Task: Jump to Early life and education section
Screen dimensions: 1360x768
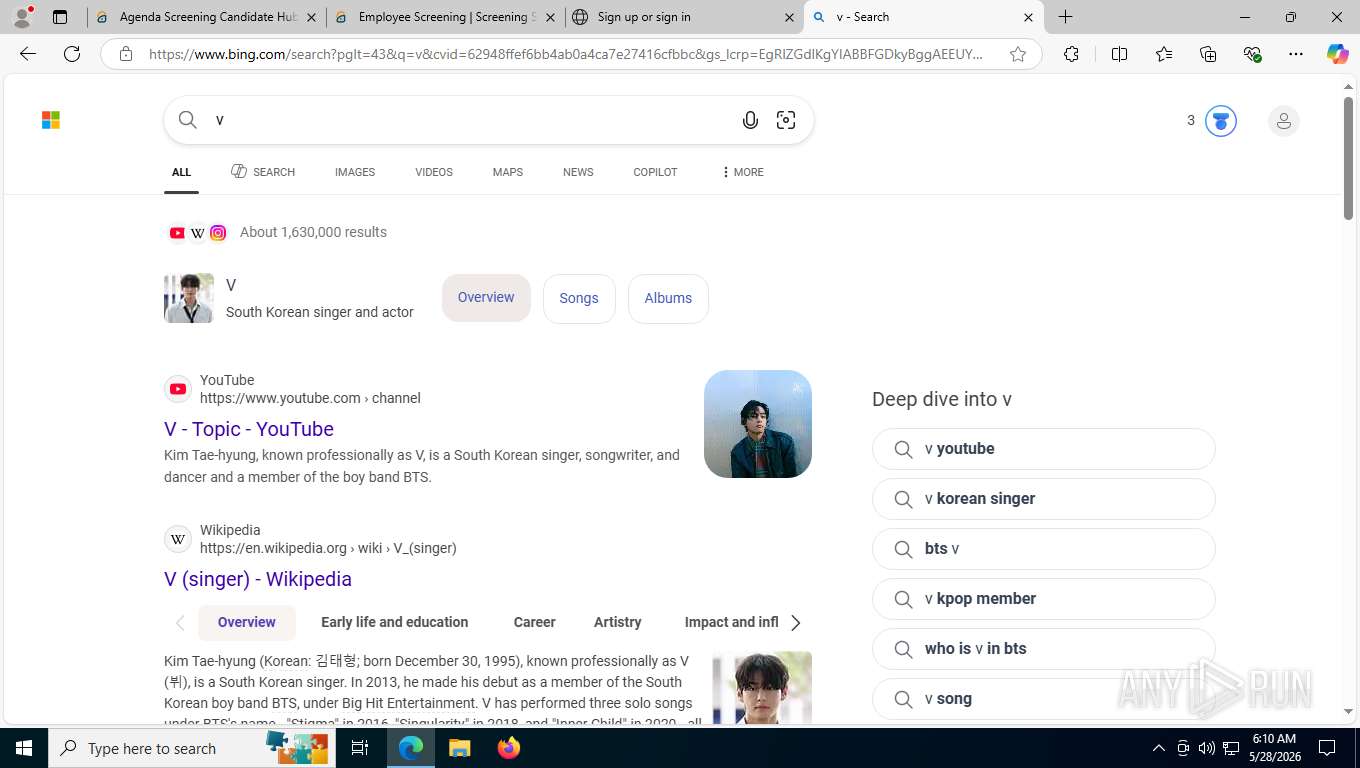Action: pyautogui.click(x=394, y=622)
